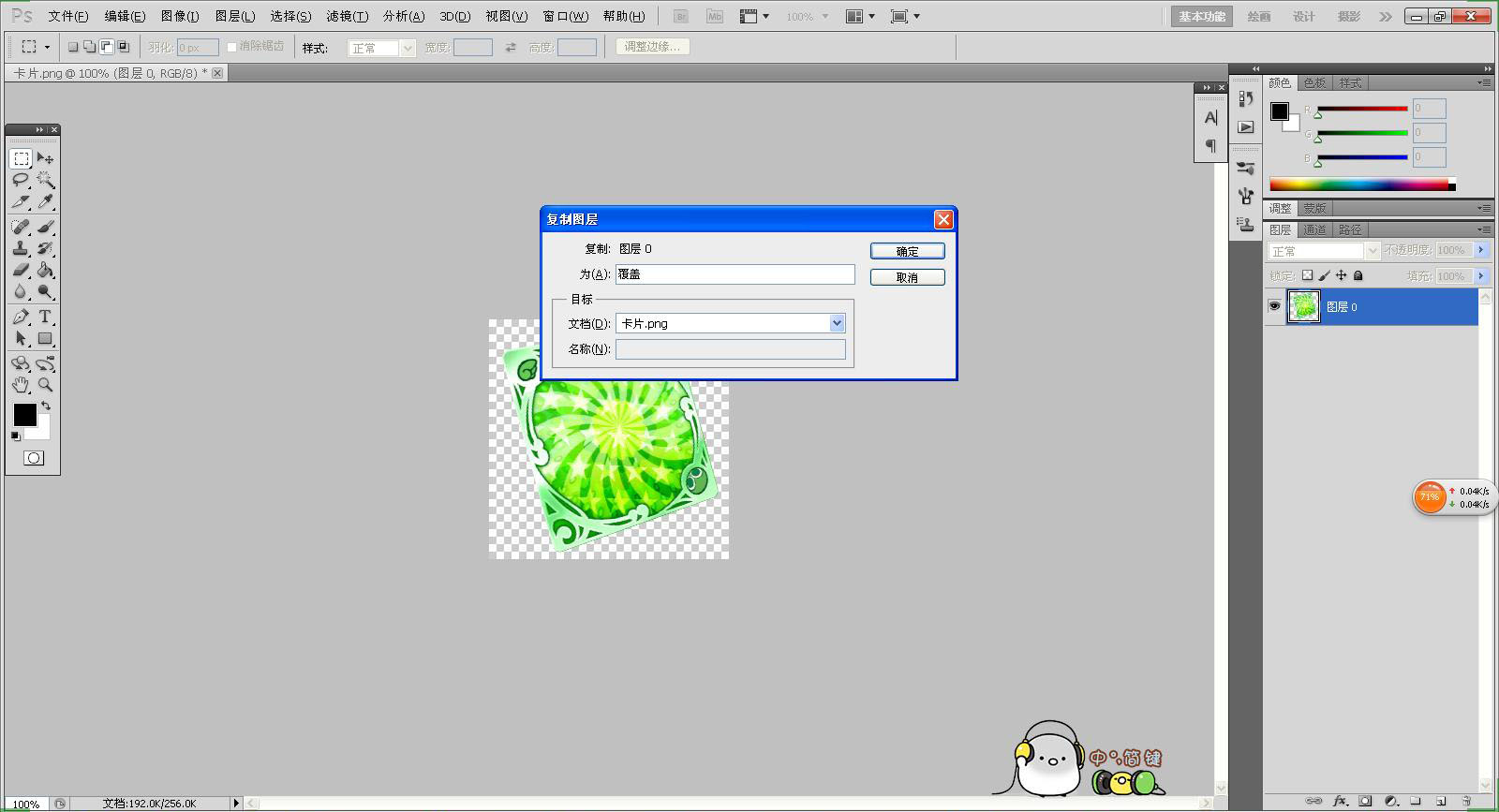Click the 为(A) layer name input field

(x=735, y=273)
